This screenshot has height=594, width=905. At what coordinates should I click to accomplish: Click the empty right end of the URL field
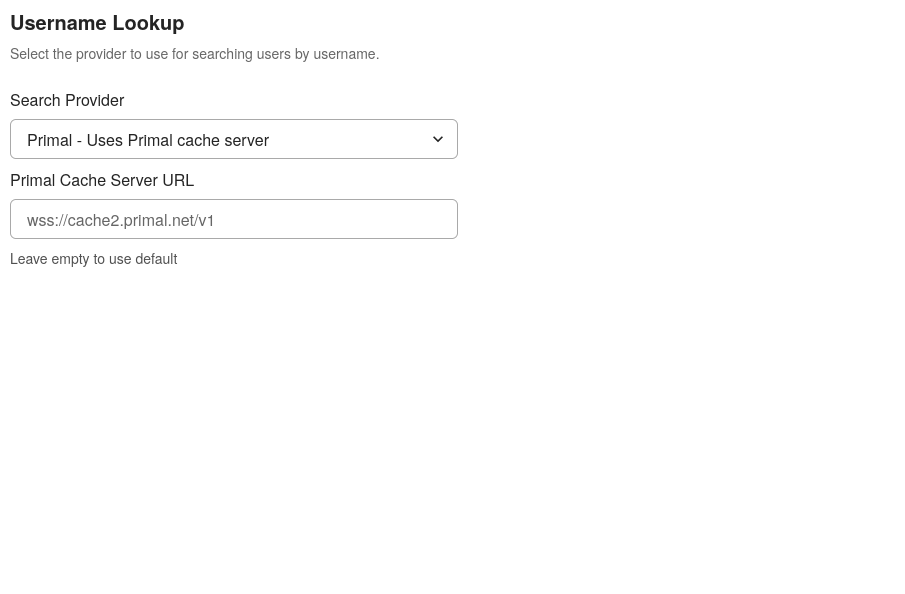[400, 219]
